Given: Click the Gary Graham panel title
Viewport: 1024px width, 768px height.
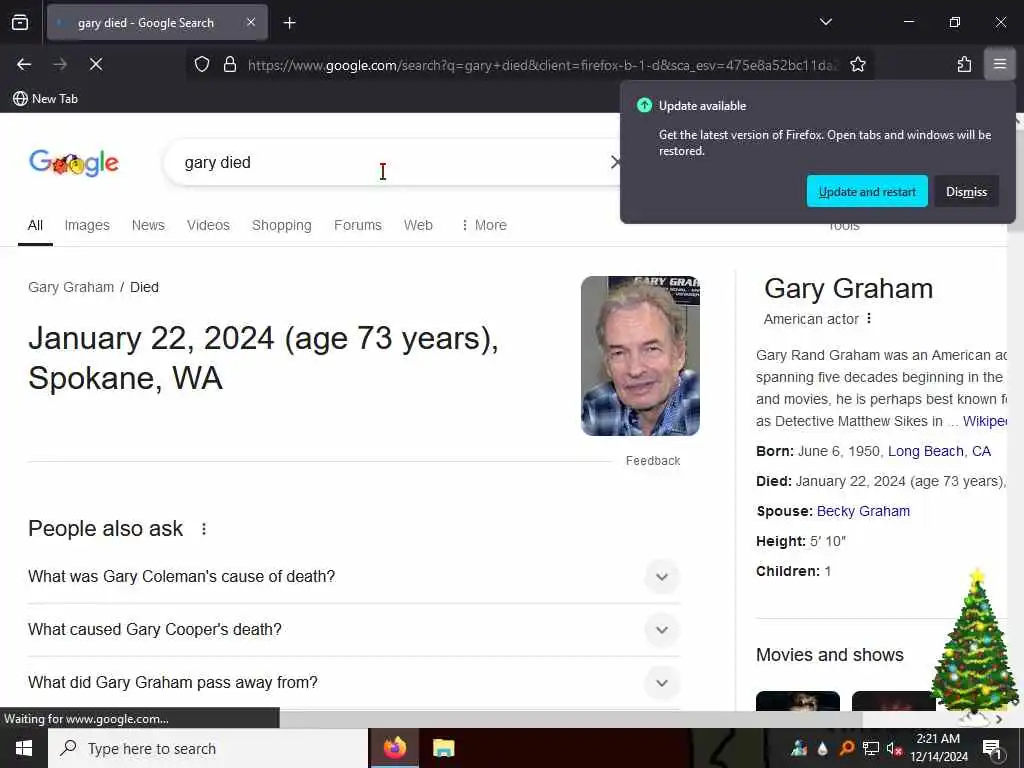Looking at the screenshot, I should click(848, 289).
